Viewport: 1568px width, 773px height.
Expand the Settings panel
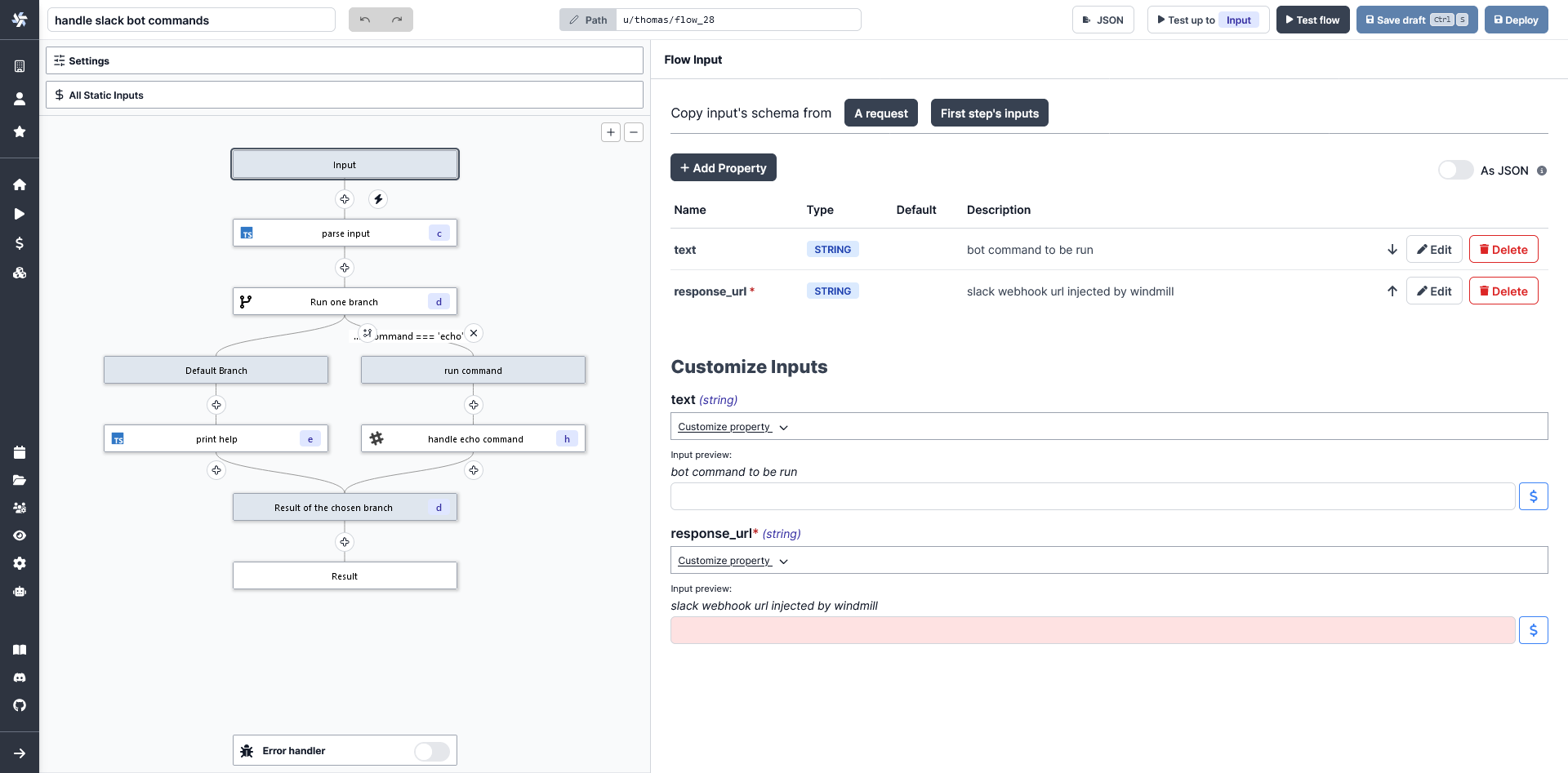pyautogui.click(x=344, y=60)
